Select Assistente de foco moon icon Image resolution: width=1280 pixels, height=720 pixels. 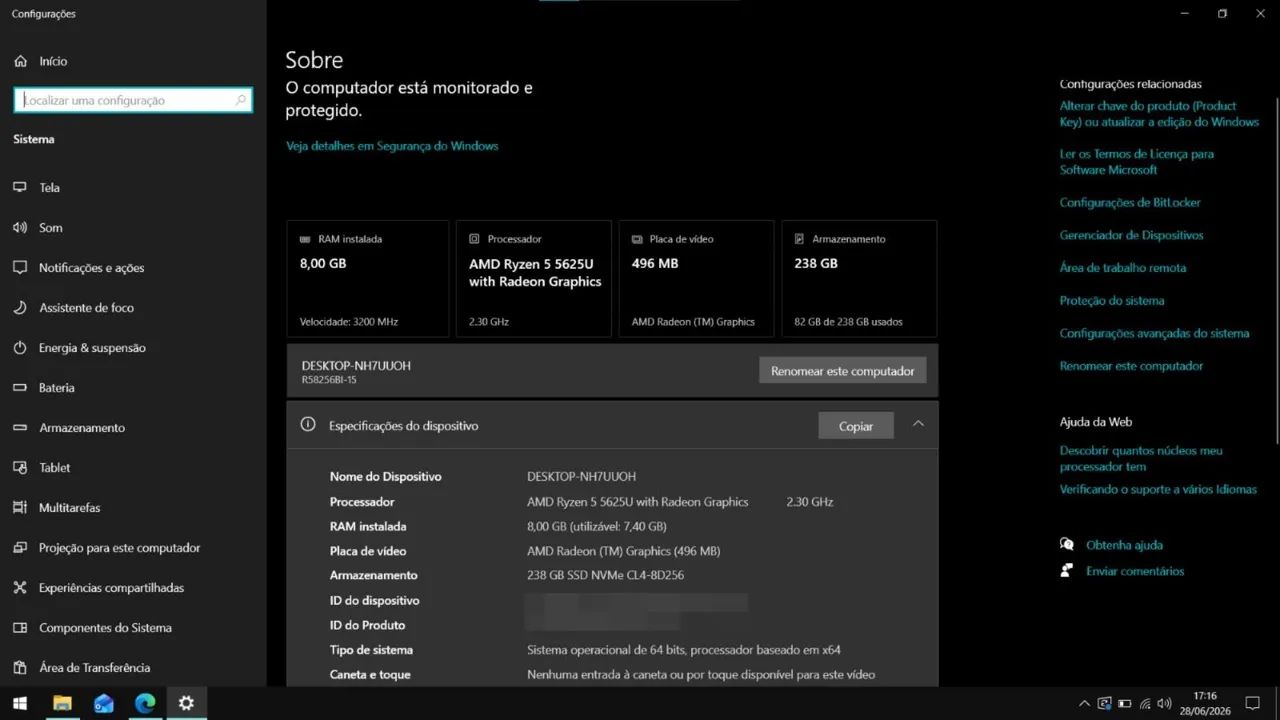[20, 307]
